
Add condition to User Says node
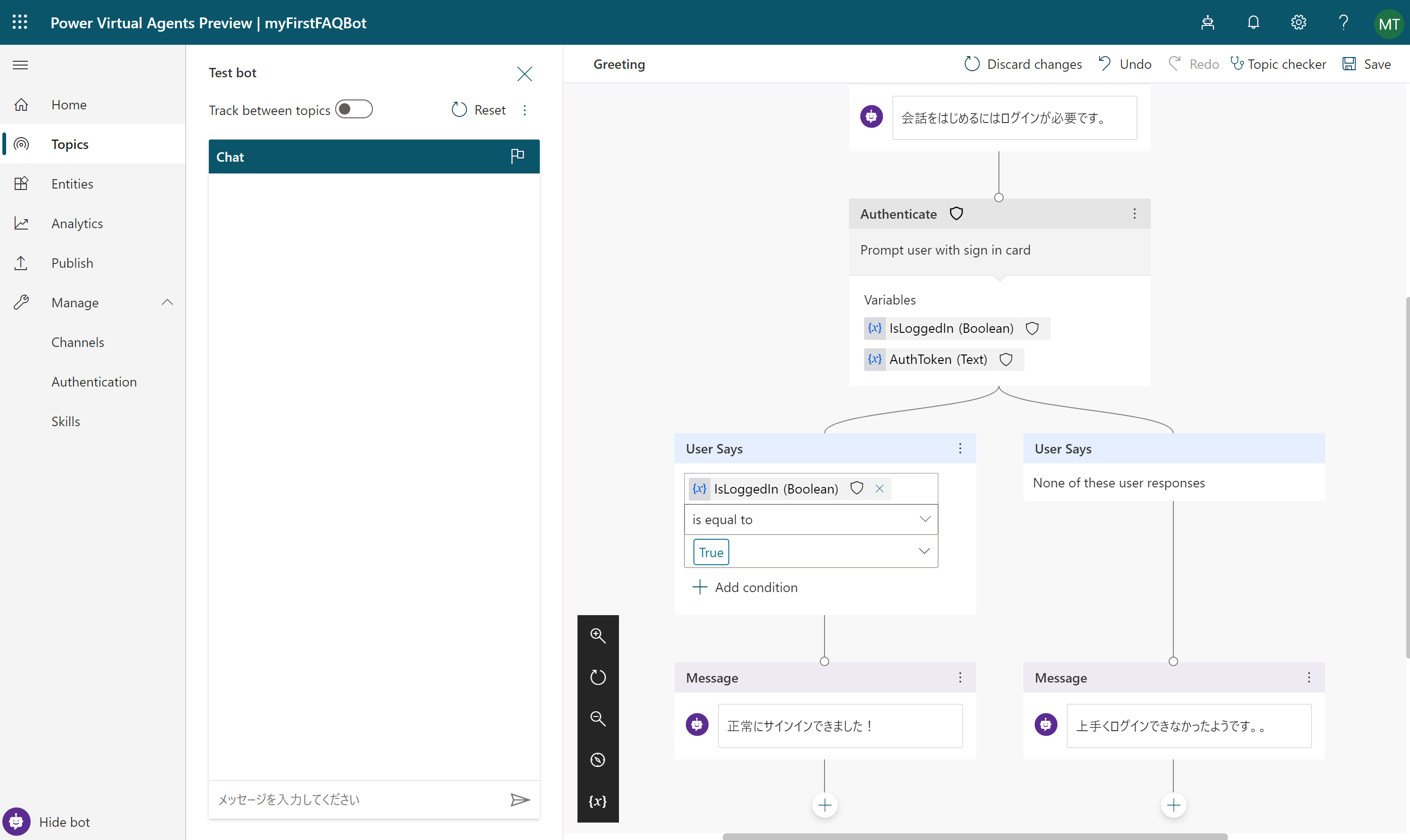[745, 587]
